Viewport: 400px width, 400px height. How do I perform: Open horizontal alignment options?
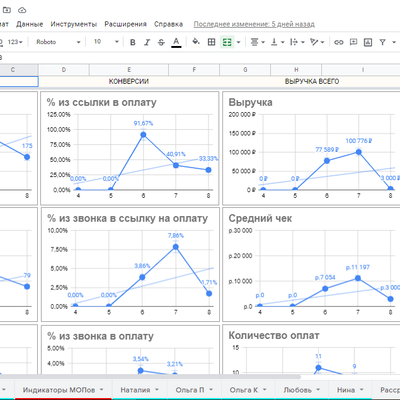point(257,42)
